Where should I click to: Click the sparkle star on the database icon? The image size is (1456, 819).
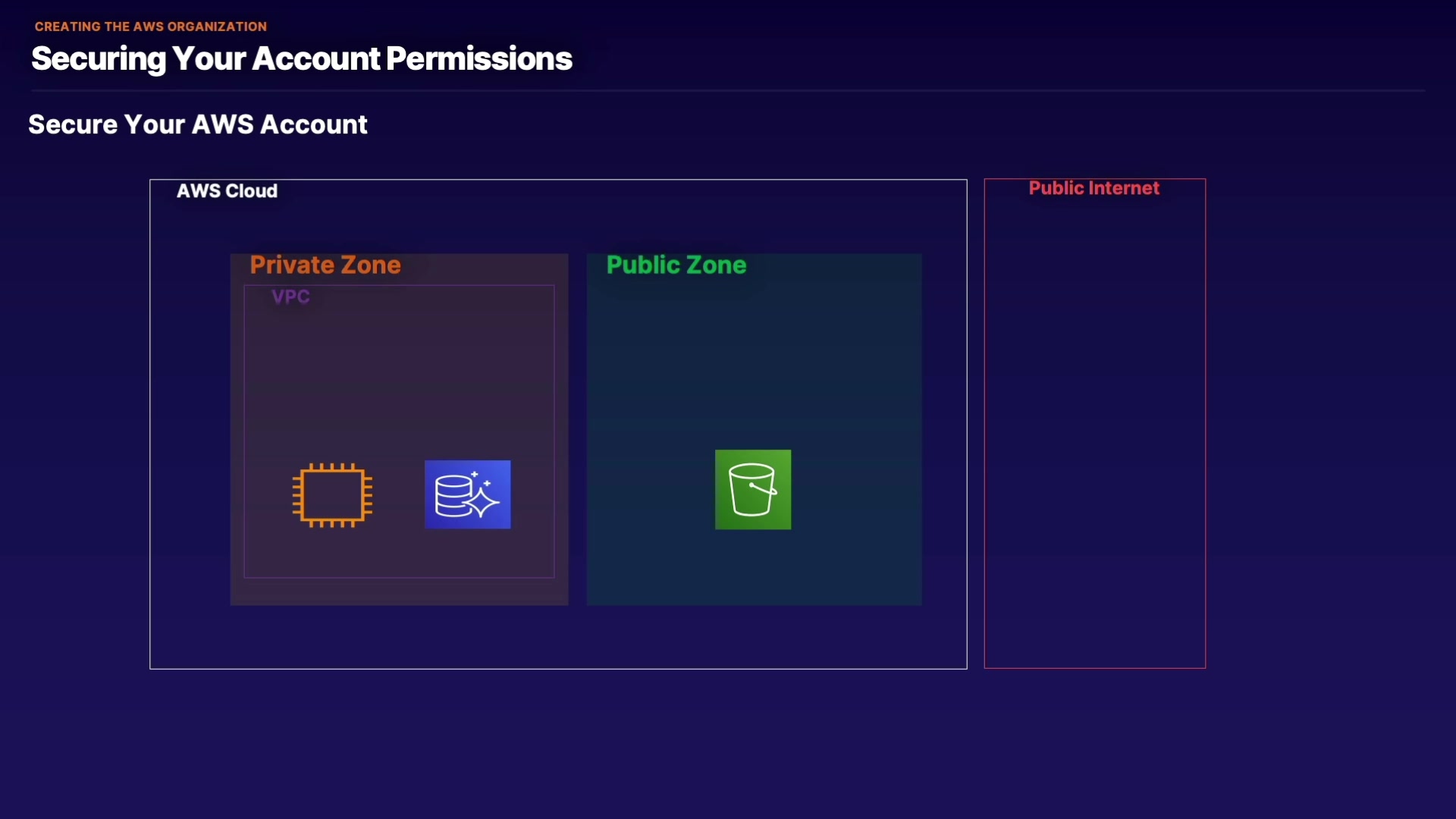pyautogui.click(x=482, y=501)
